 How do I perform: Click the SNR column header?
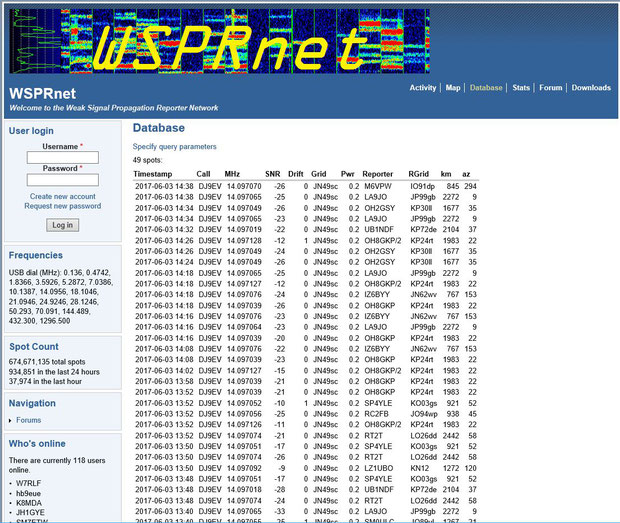pos(273,174)
